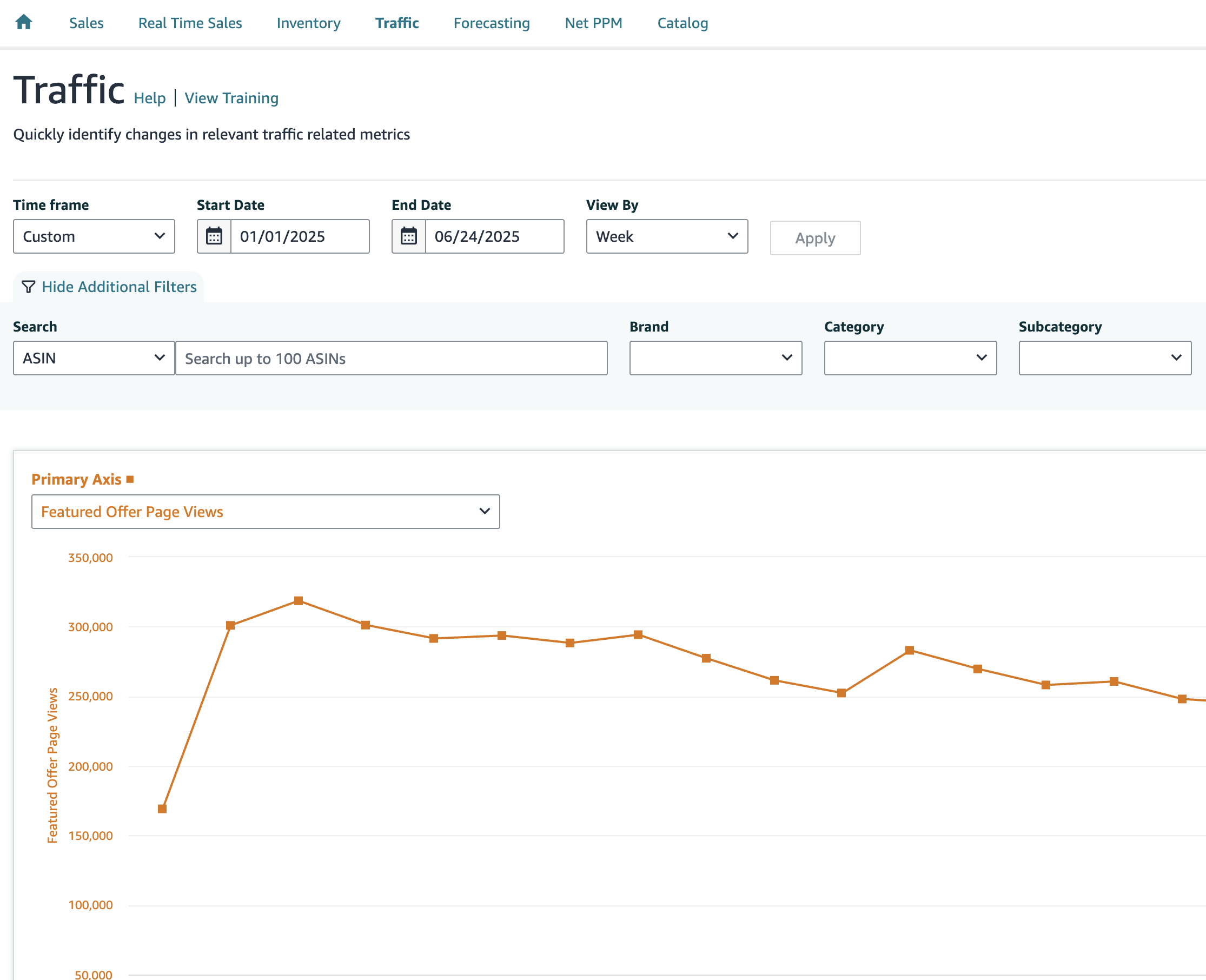Open the Forecasting section
The height and width of the screenshot is (980, 1206).
(491, 23)
